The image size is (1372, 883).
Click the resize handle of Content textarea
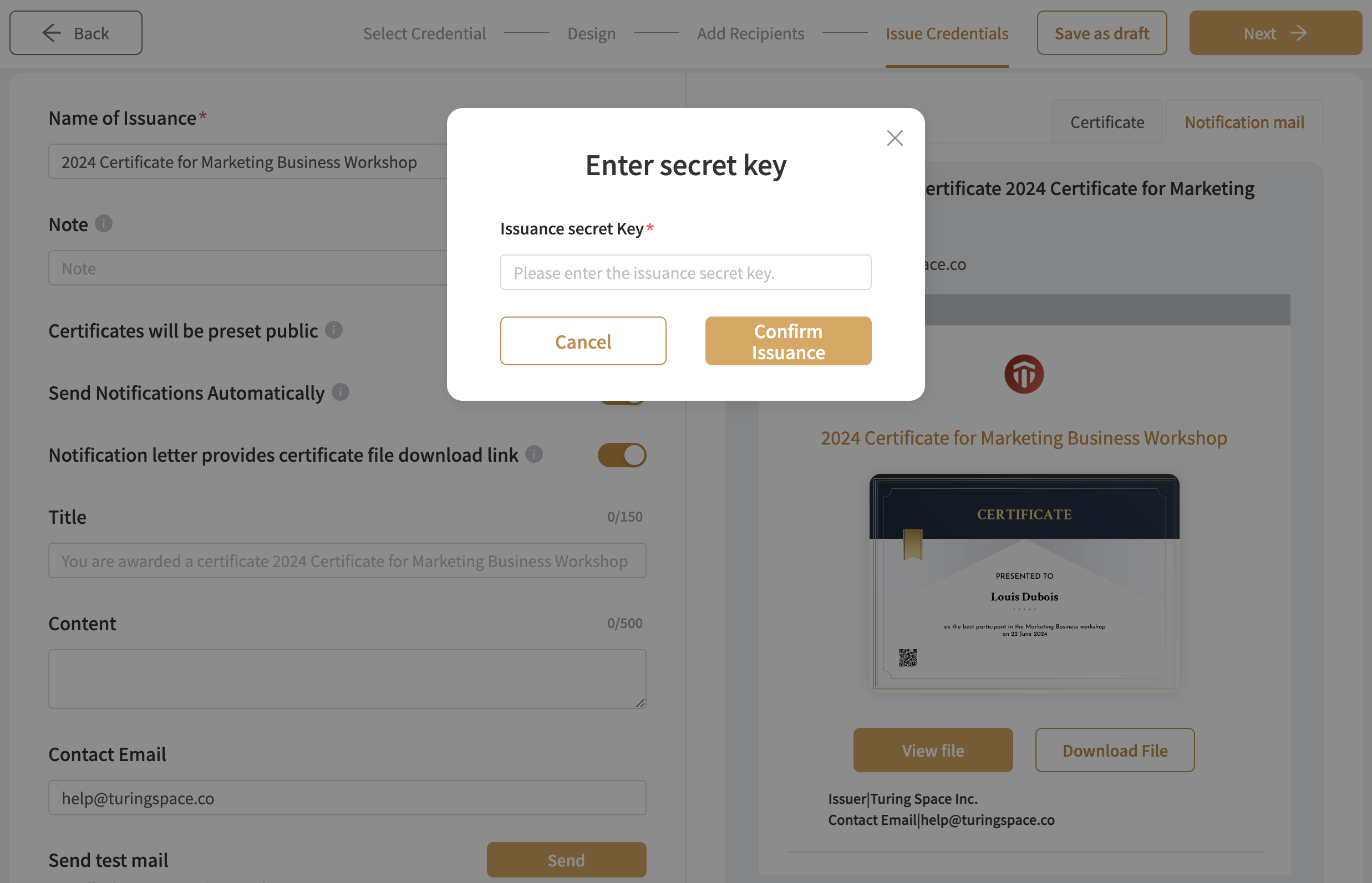coord(640,702)
